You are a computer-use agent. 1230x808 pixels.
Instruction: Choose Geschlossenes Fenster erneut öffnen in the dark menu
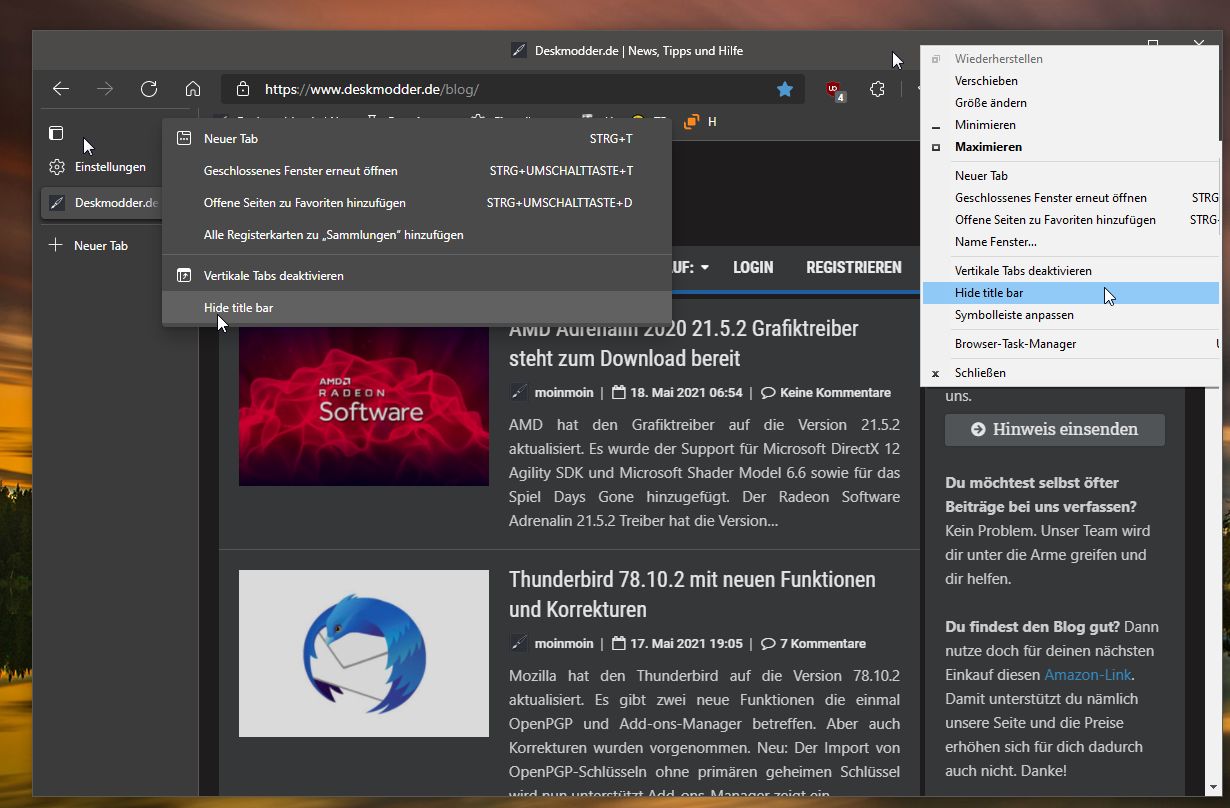tap(417, 171)
